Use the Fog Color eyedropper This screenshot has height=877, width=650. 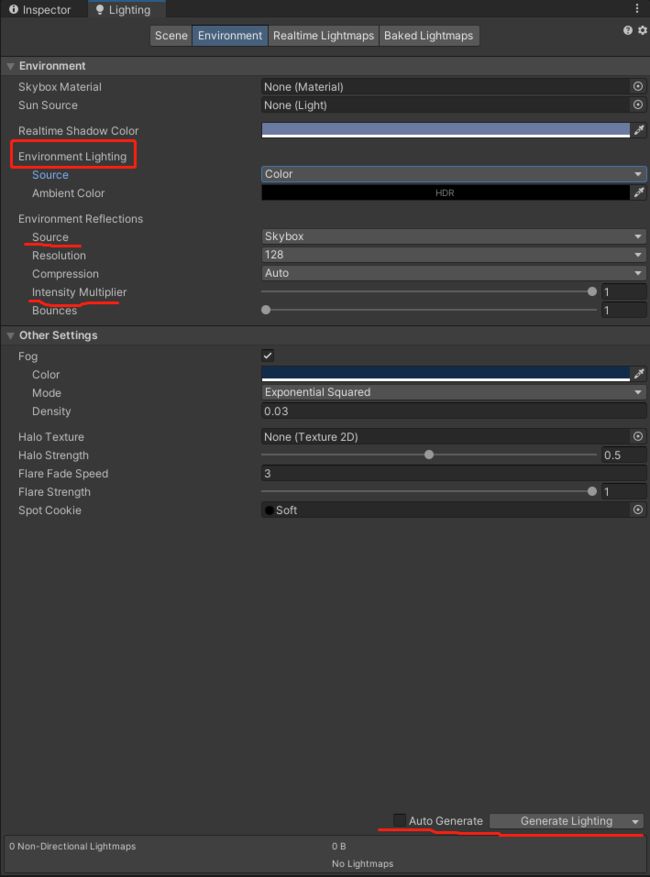tap(639, 374)
